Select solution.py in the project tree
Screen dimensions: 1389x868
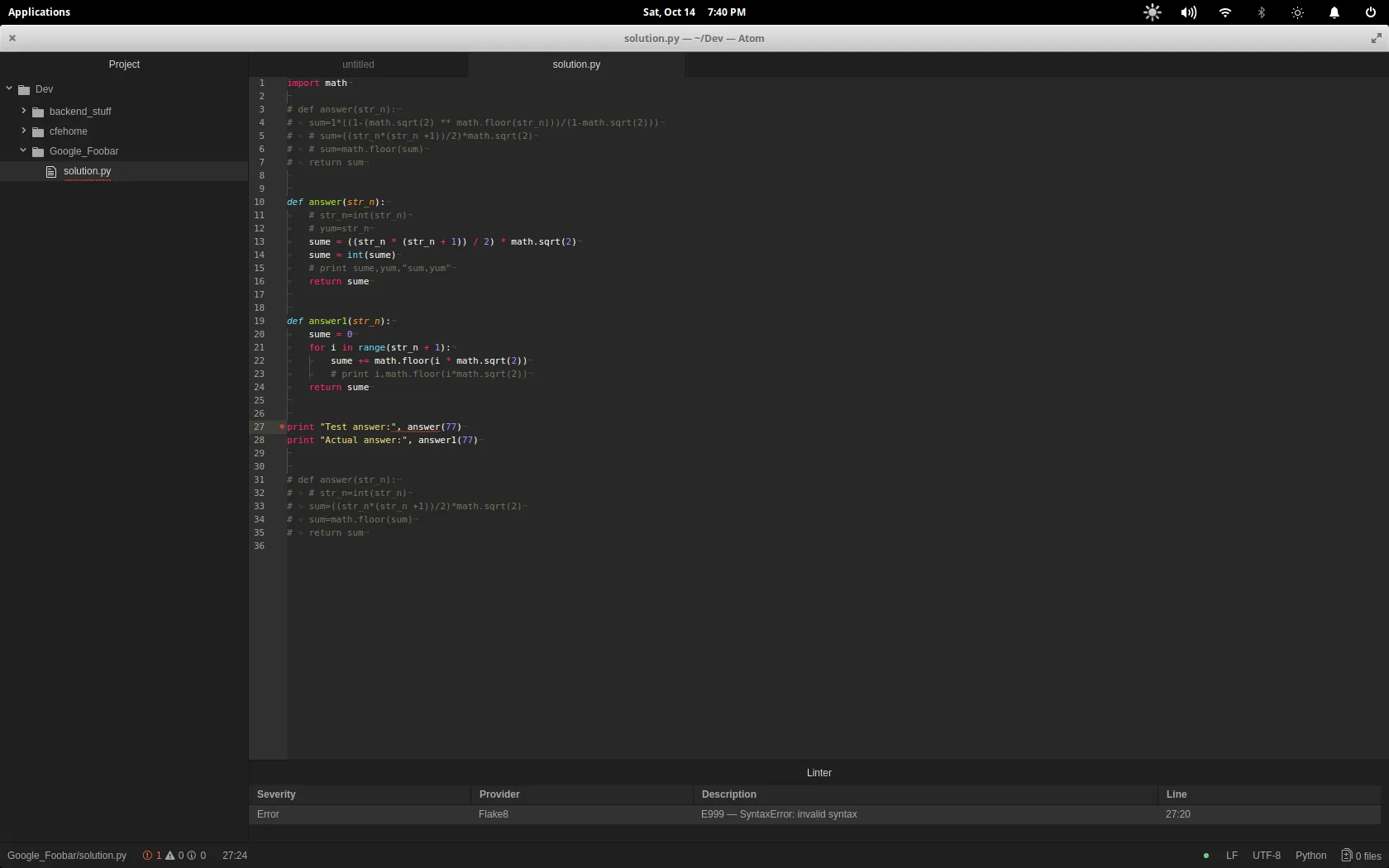pyautogui.click(x=87, y=171)
